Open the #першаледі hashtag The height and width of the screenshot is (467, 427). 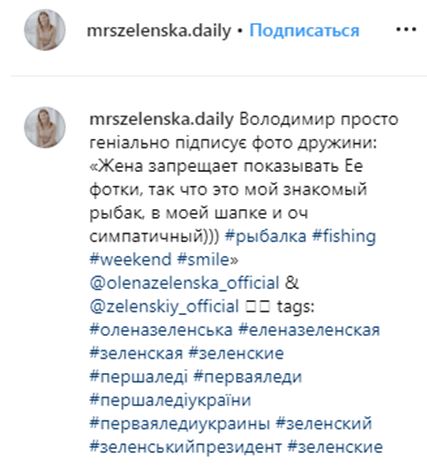tap(139, 377)
